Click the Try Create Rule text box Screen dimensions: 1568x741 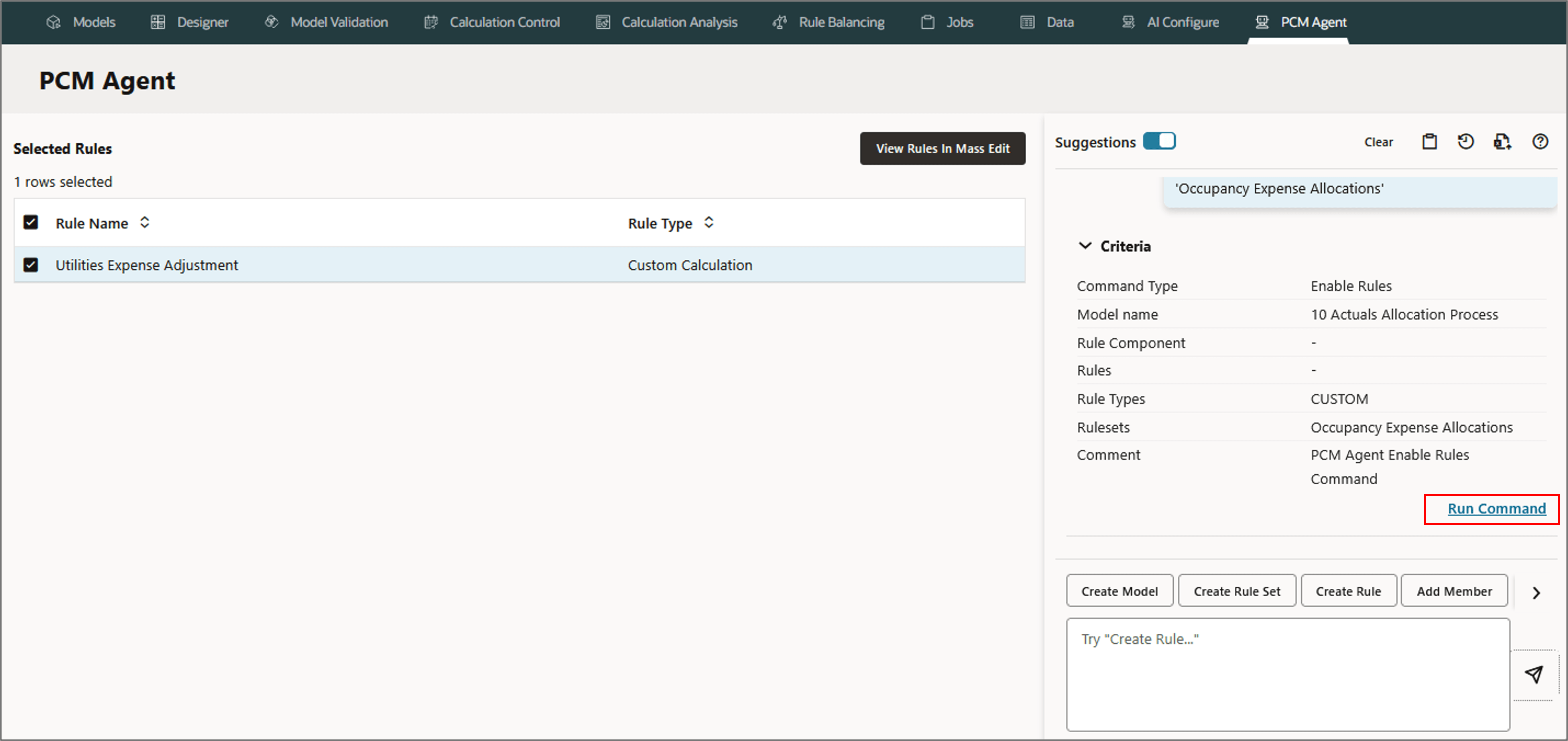[1287, 674]
